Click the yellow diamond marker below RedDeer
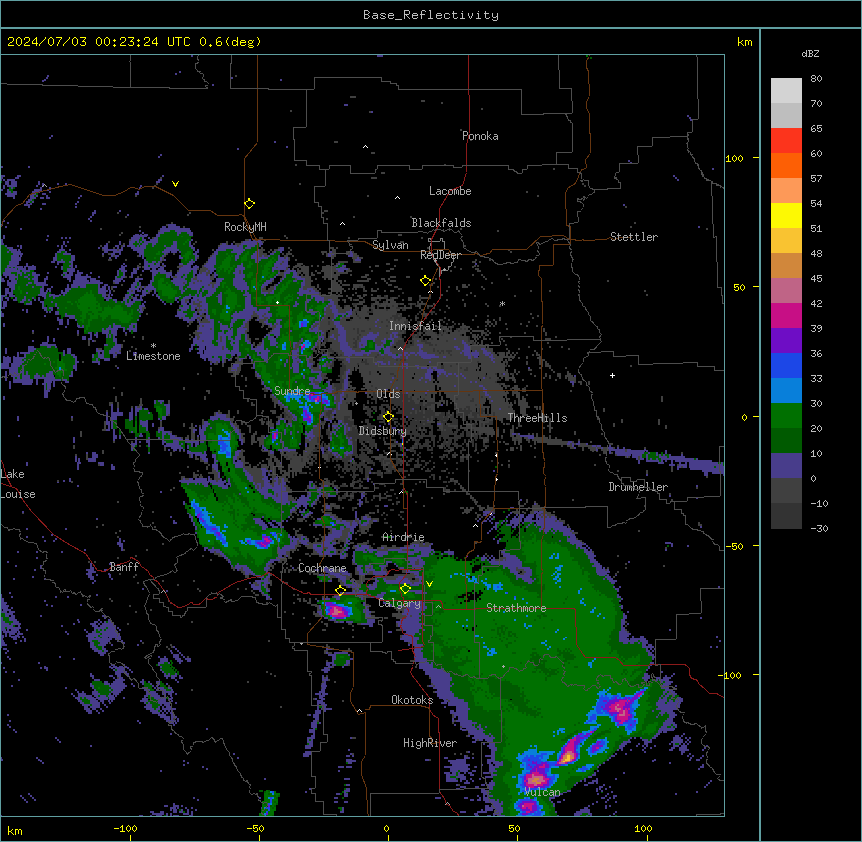 (425, 281)
